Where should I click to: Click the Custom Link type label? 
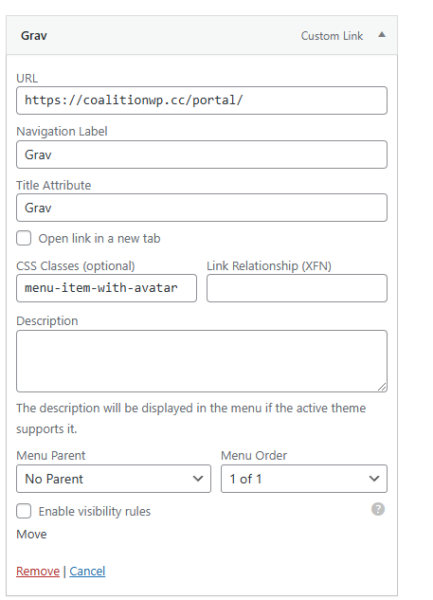(332, 36)
